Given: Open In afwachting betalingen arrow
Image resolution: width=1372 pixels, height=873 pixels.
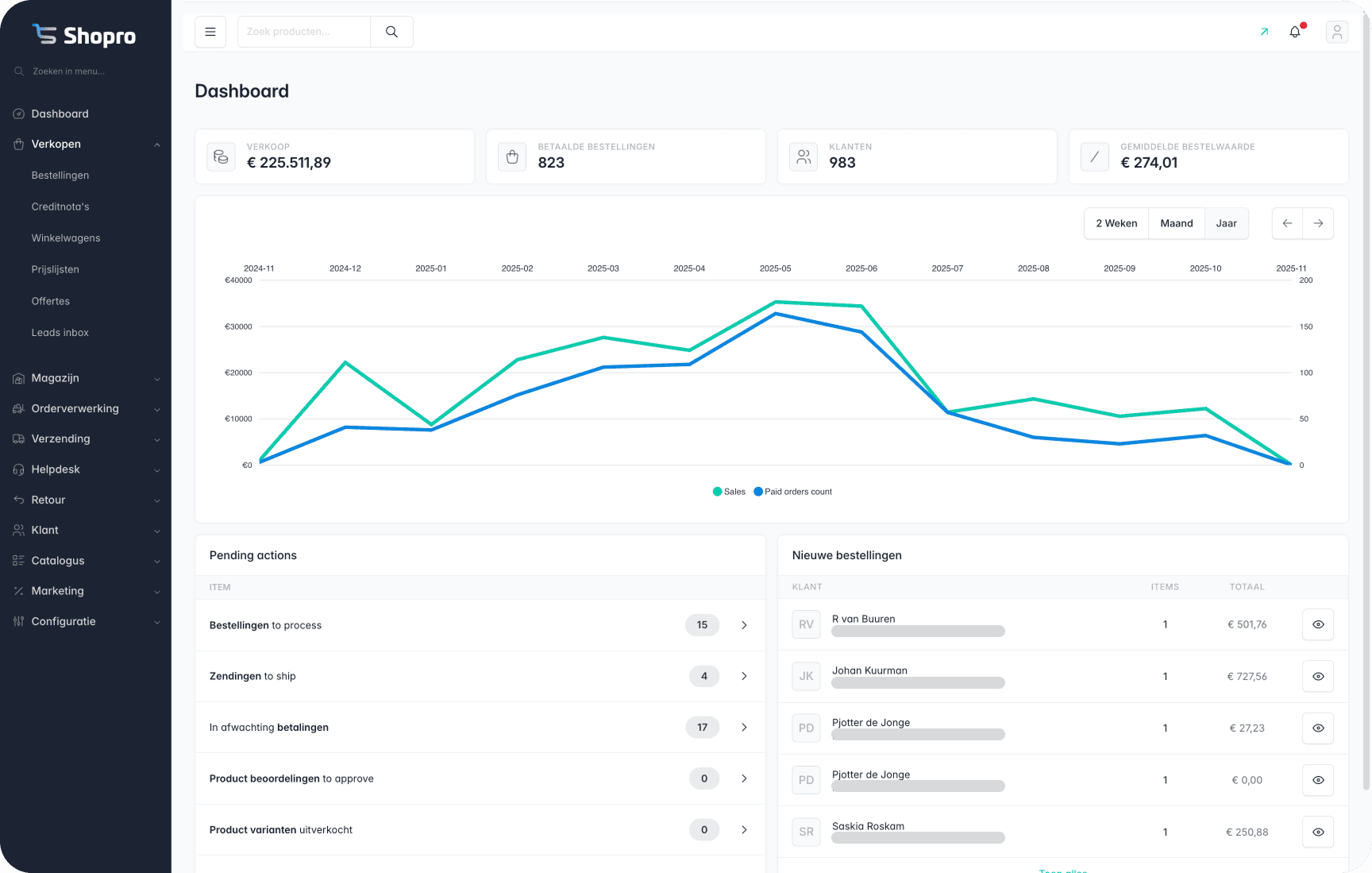Looking at the screenshot, I should 744,727.
